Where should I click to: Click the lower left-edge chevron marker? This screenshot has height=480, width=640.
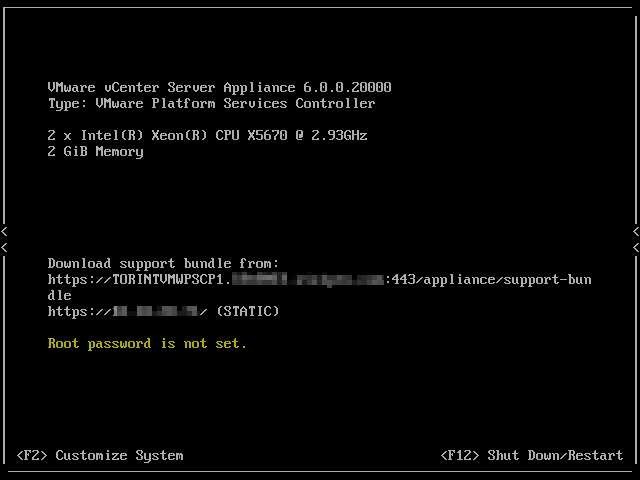(4, 247)
